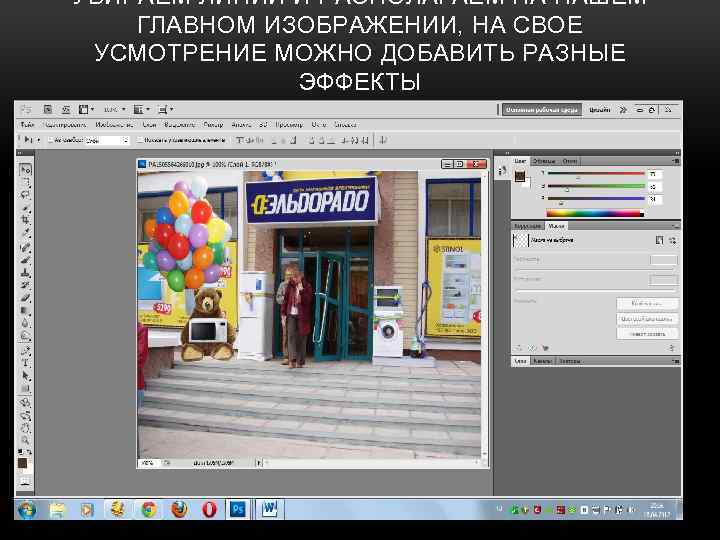Click the Auto-Align Layers icon in options bar
This screenshot has width=720, height=540.
click(383, 140)
